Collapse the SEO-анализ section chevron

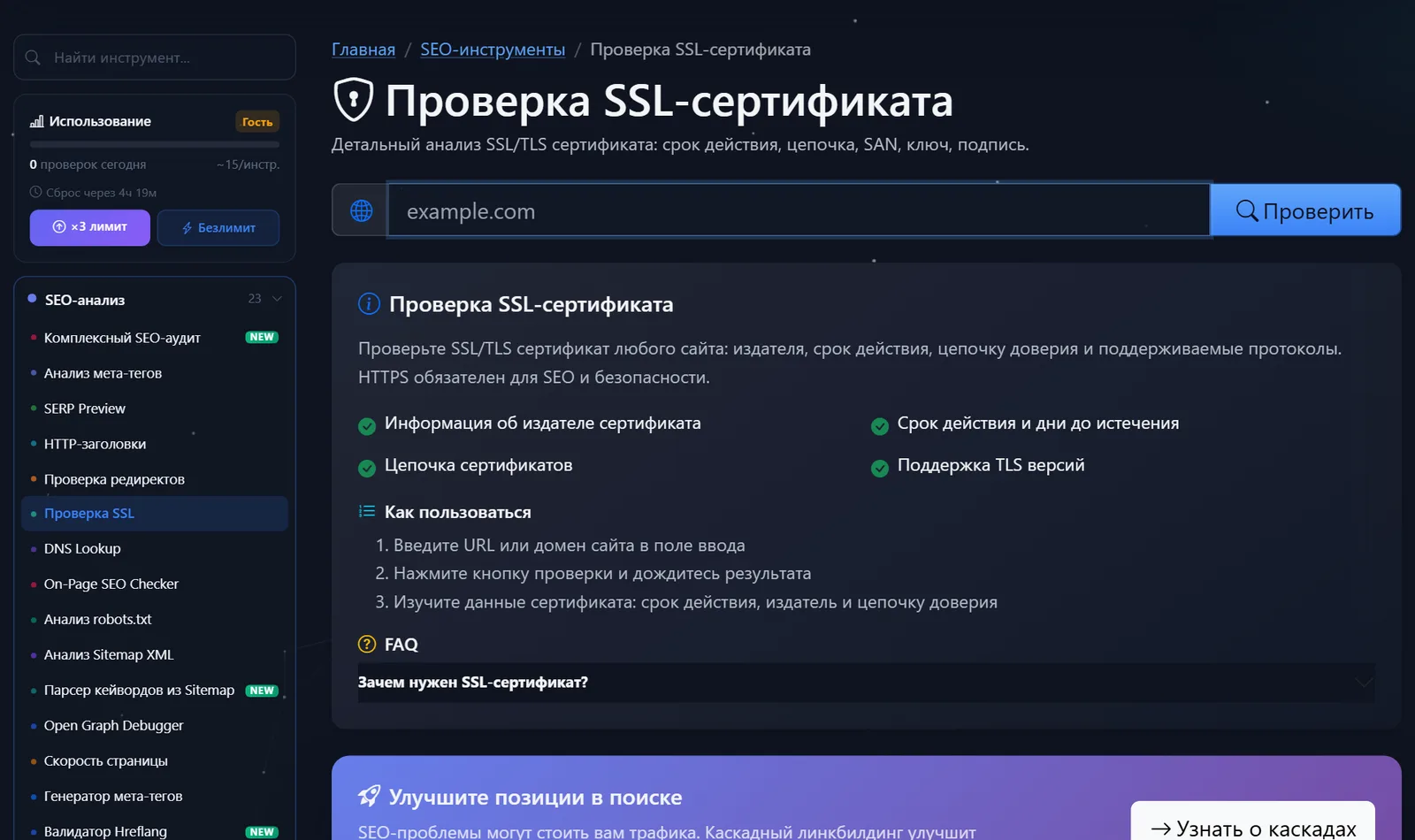point(277,299)
